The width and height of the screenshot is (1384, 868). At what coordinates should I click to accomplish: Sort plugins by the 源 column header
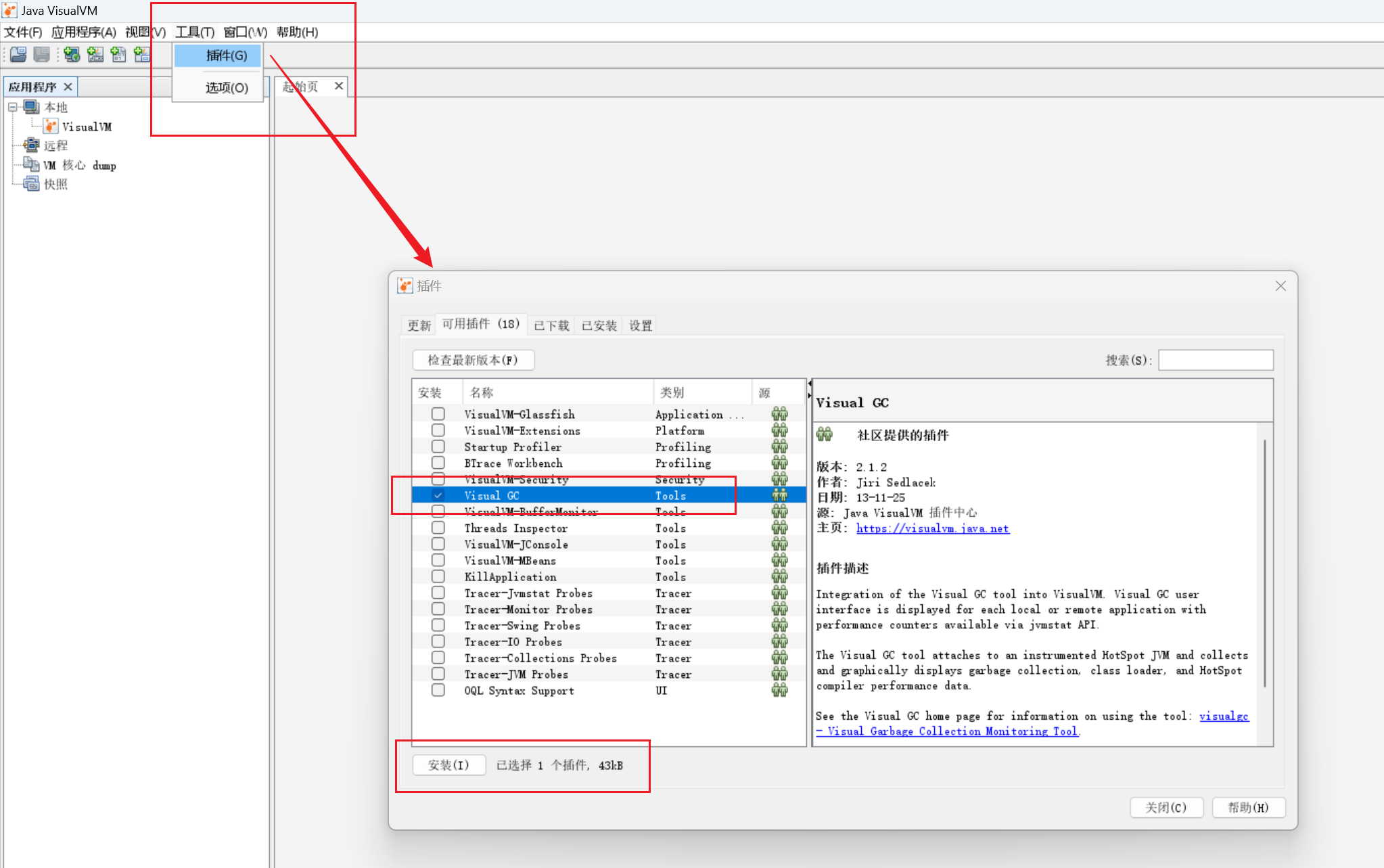click(778, 392)
